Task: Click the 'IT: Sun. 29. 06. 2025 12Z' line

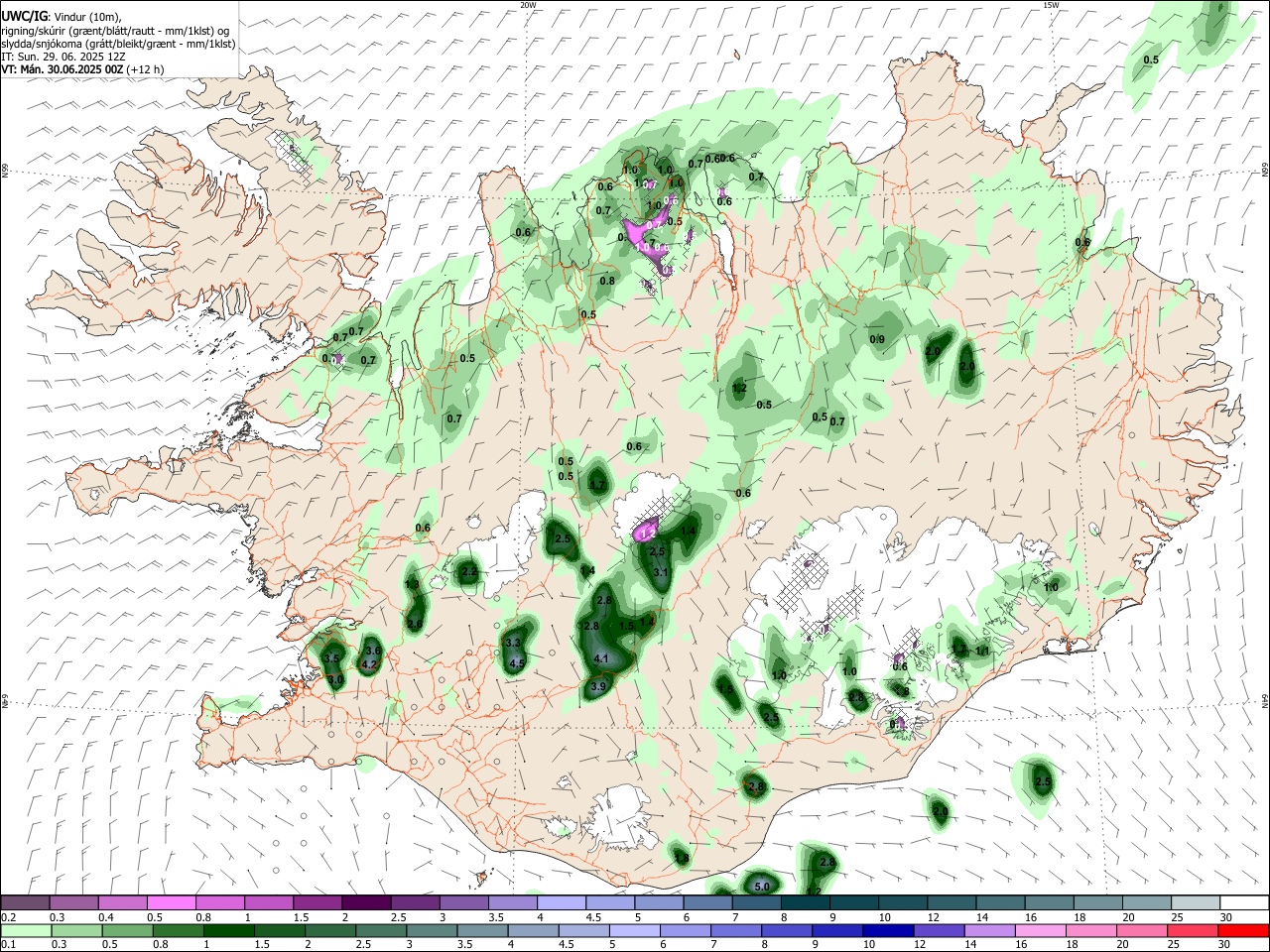Action: (63, 57)
